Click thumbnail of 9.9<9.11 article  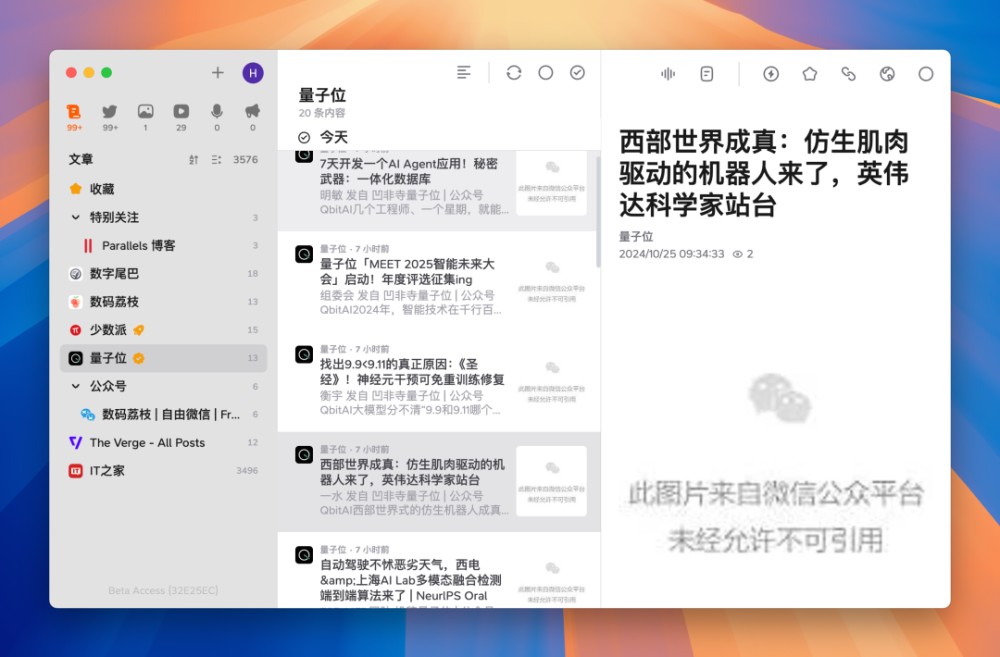click(x=552, y=381)
